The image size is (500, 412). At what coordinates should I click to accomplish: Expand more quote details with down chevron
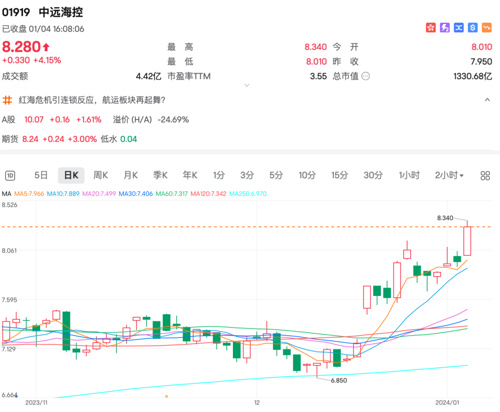247,85
